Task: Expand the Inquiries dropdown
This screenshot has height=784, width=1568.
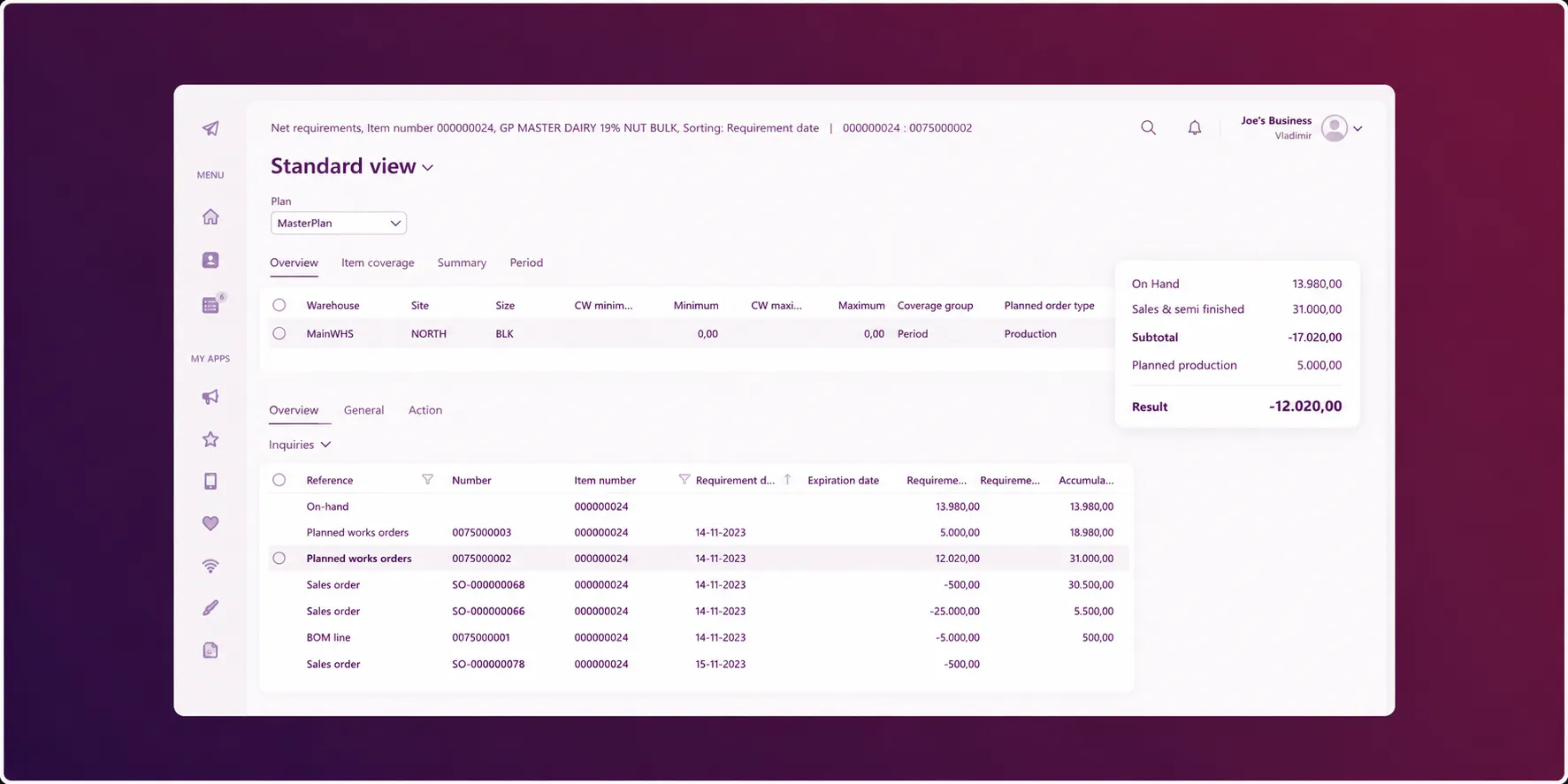Action: [300, 445]
